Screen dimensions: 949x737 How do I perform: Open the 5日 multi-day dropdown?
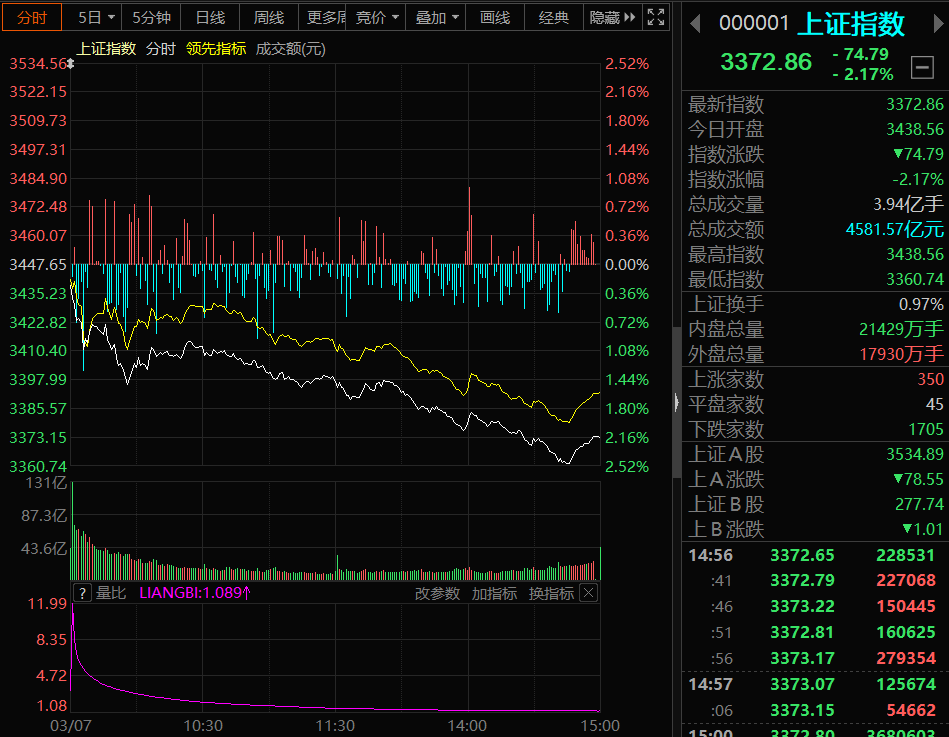pos(97,17)
